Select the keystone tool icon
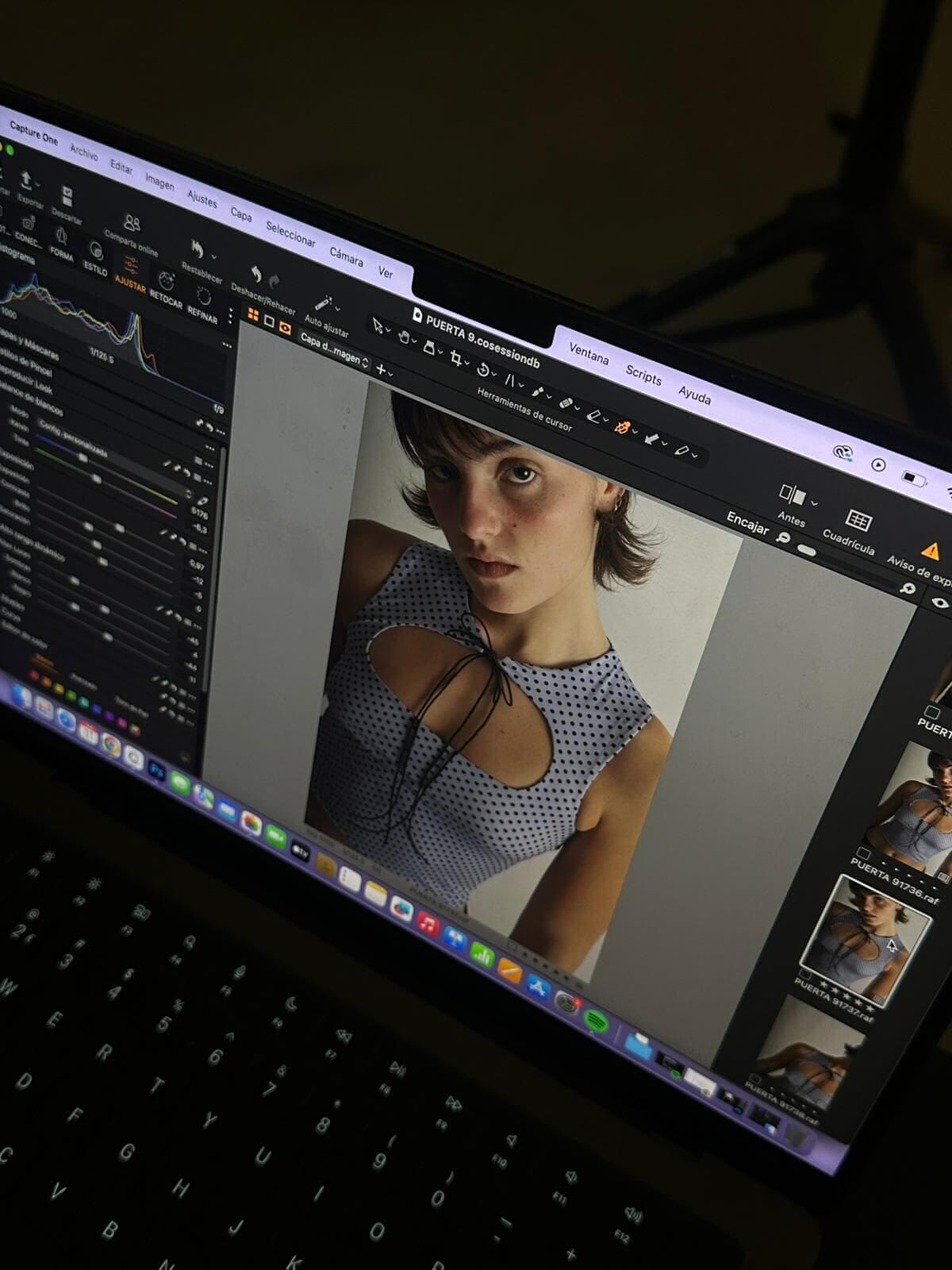The height and width of the screenshot is (1270, 952). coord(510,380)
